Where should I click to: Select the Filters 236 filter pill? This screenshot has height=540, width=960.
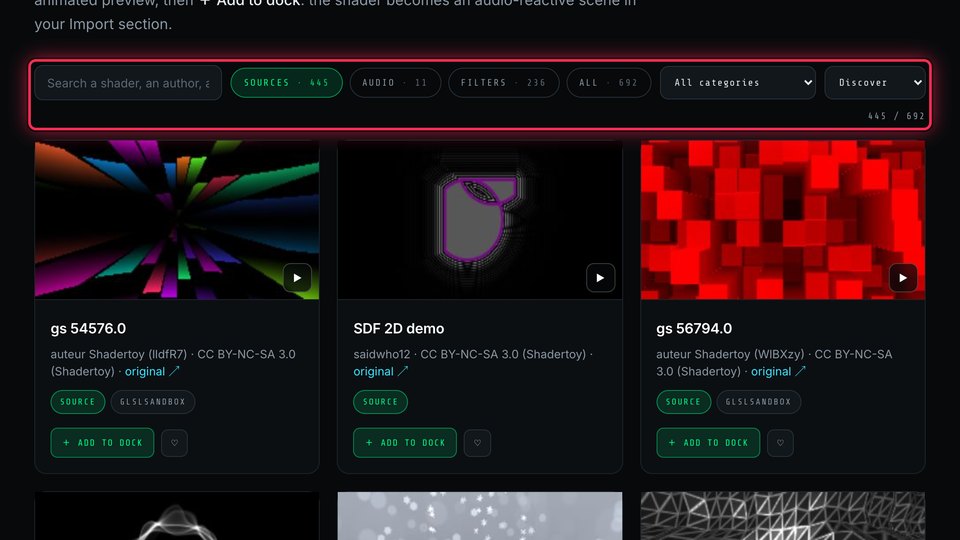tap(503, 83)
